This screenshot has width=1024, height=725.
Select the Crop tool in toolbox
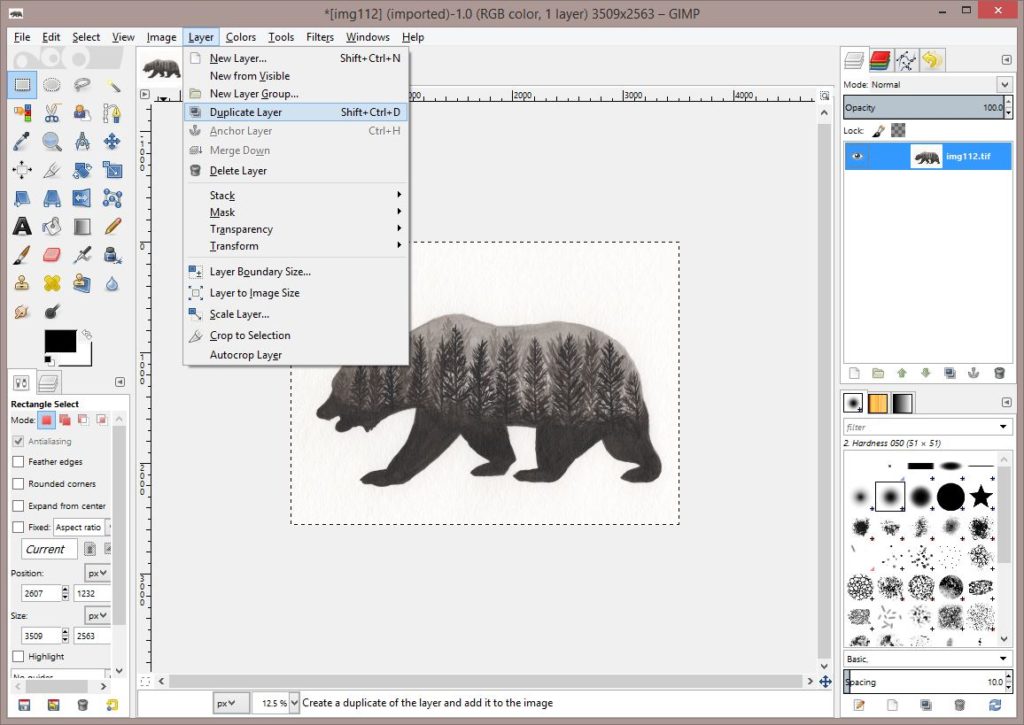(x=52, y=170)
